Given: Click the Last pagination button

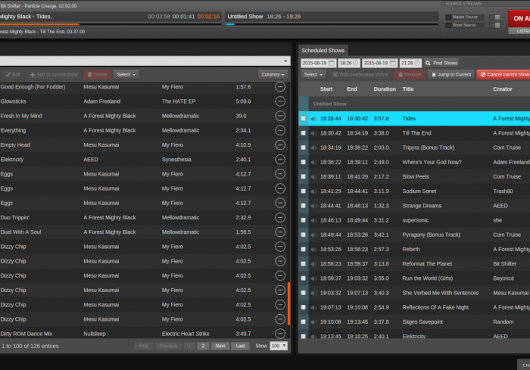Looking at the screenshot, I should (x=240, y=346).
